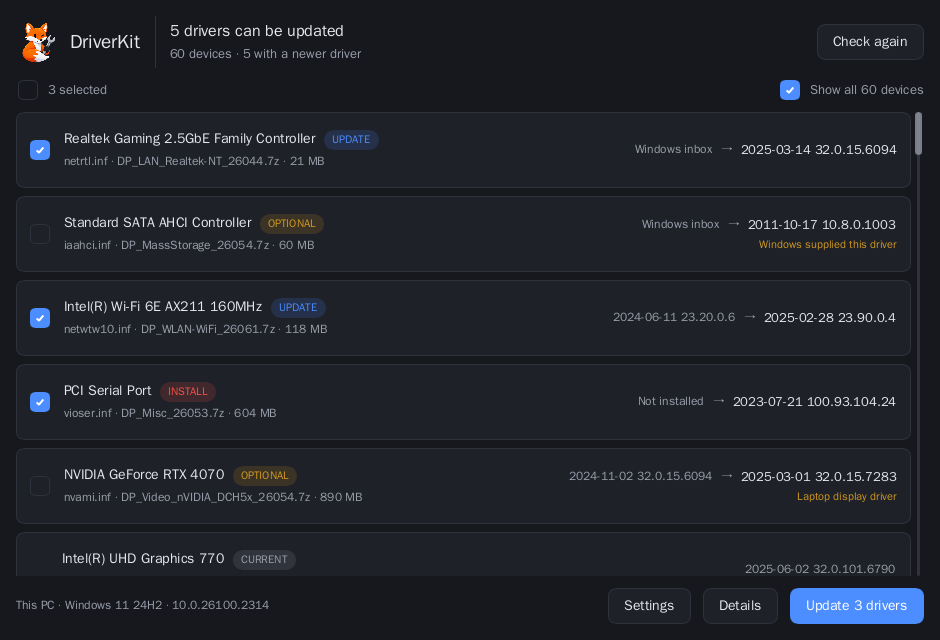
Task: Click version 2025-03-14 32.0.15.6094
Action: [x=818, y=150]
